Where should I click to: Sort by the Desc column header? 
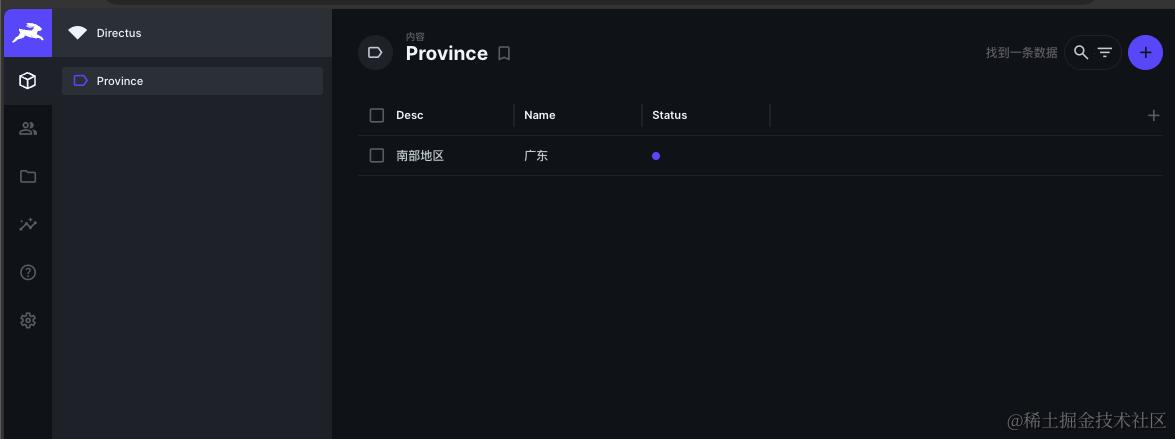click(x=410, y=115)
